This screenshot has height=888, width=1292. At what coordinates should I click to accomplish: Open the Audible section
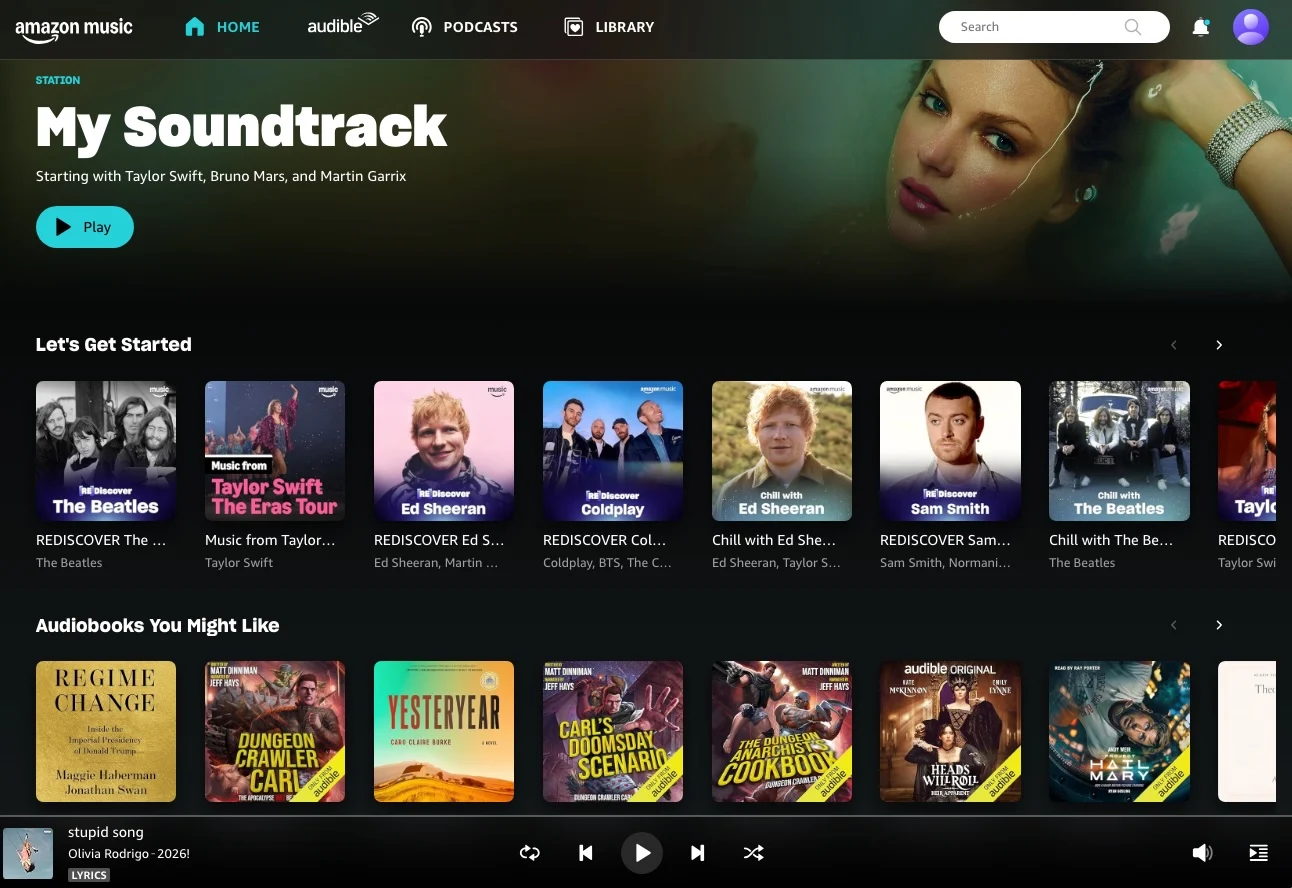(343, 25)
